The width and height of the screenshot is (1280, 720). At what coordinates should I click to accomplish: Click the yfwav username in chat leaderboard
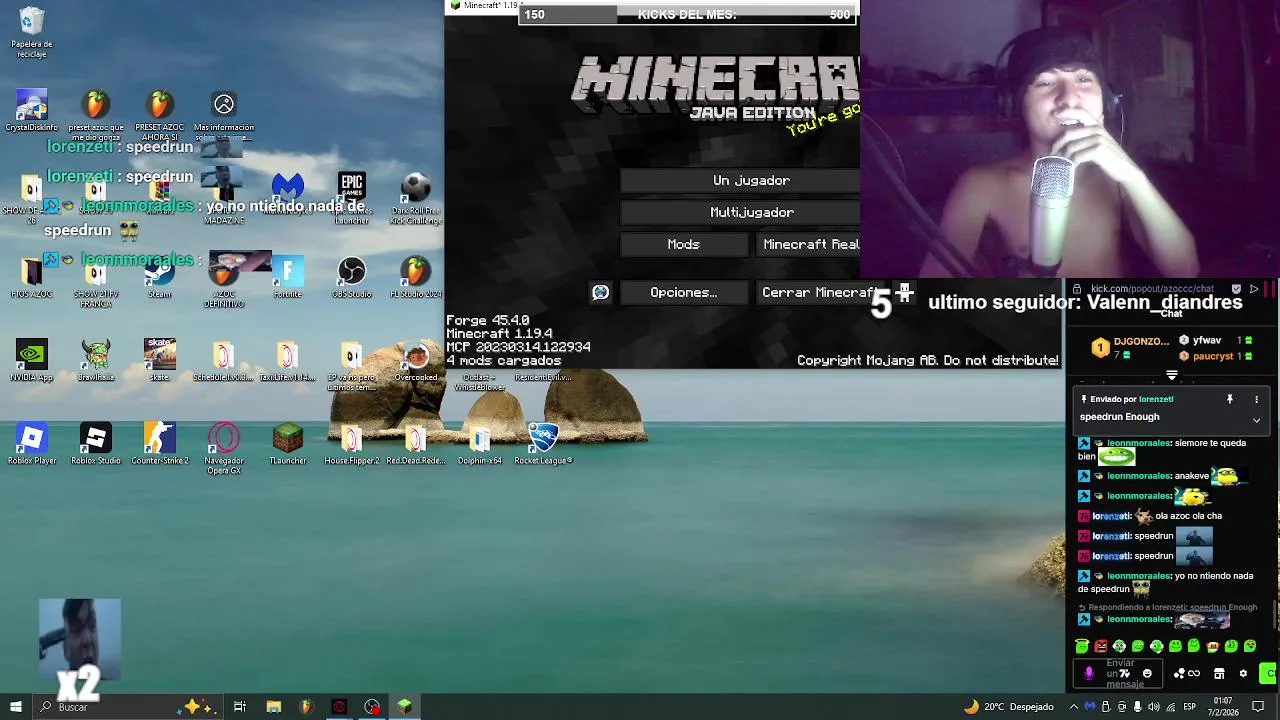click(1207, 340)
